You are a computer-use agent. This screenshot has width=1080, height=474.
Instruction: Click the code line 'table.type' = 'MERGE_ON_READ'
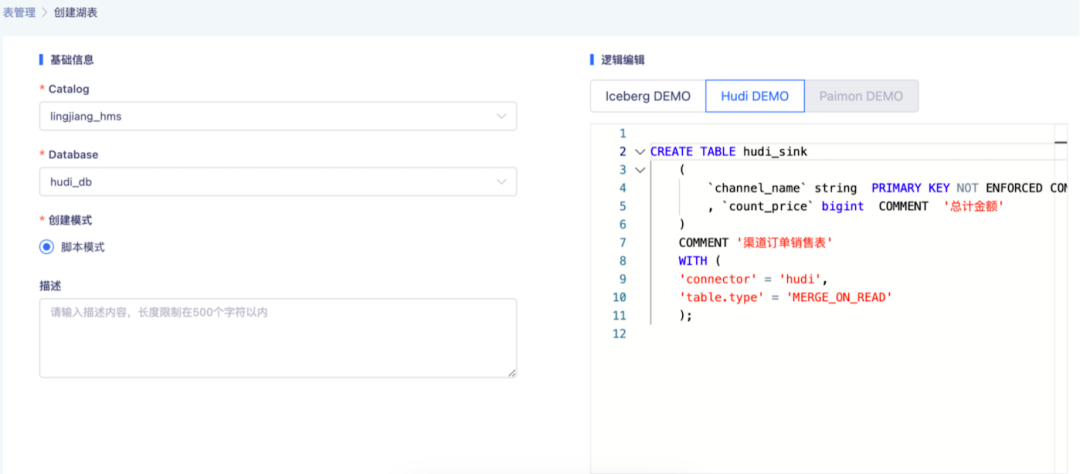coord(786,297)
